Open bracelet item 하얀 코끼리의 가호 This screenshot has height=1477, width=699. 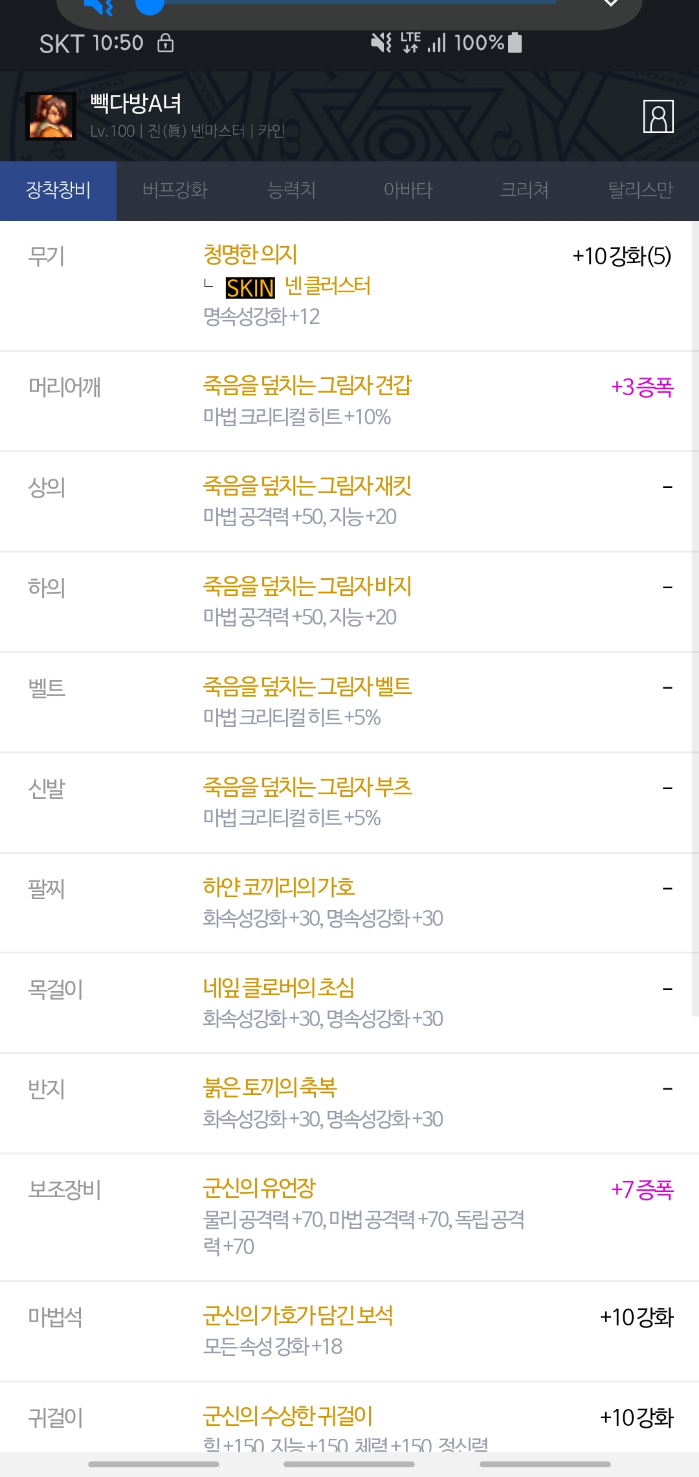coord(279,887)
